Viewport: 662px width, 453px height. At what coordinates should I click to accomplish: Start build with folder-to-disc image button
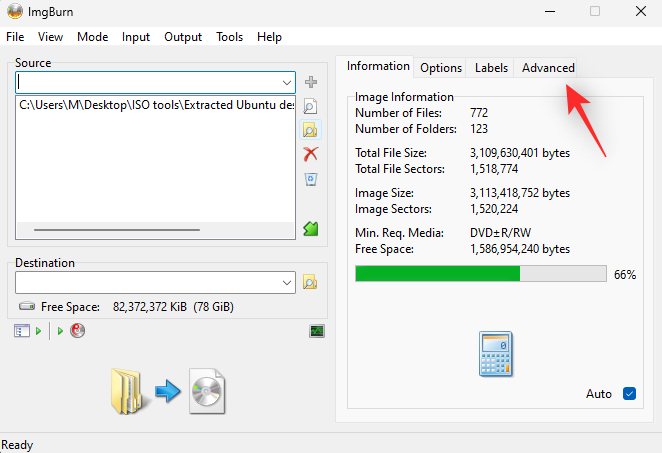pos(168,391)
